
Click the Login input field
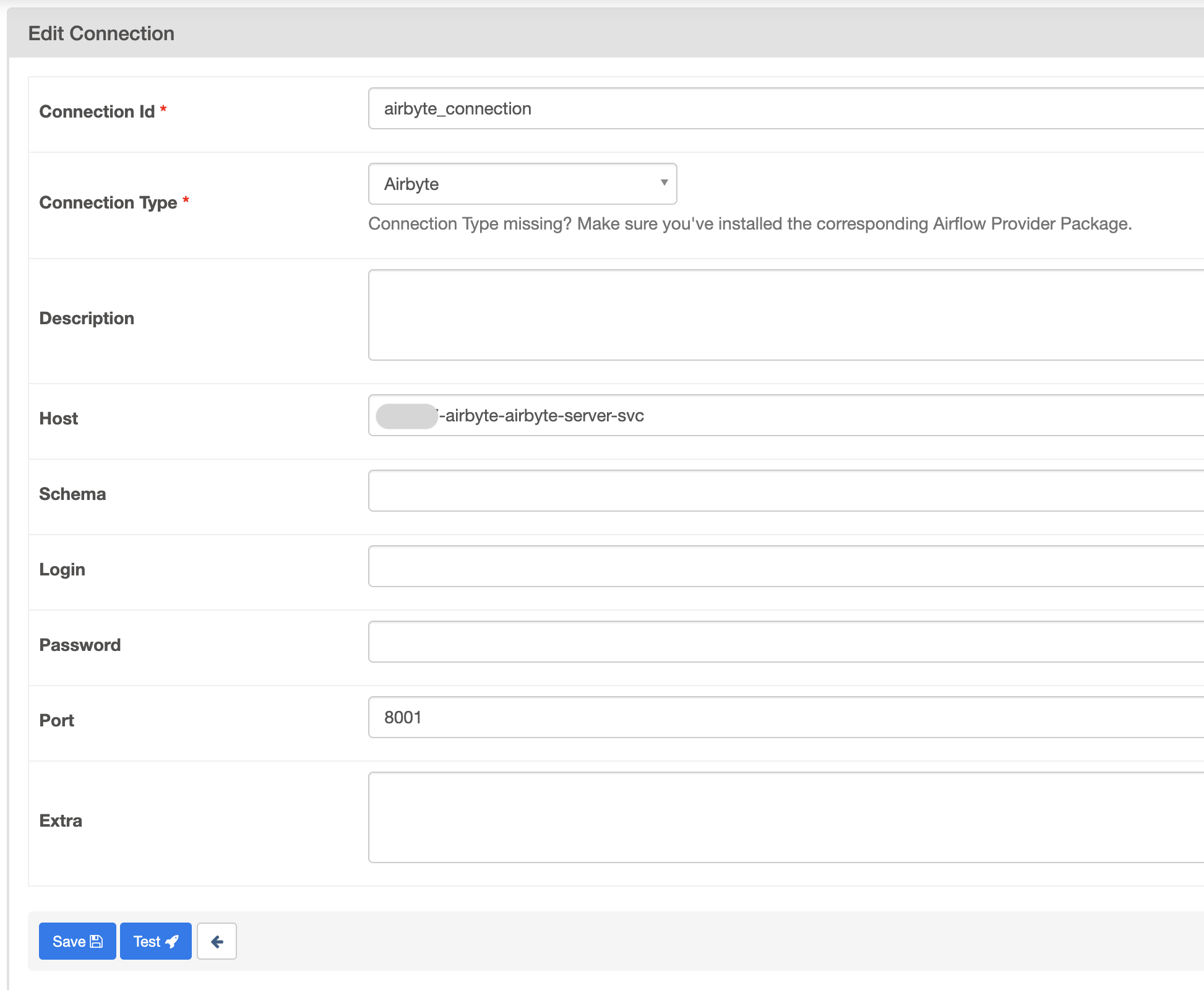786,566
